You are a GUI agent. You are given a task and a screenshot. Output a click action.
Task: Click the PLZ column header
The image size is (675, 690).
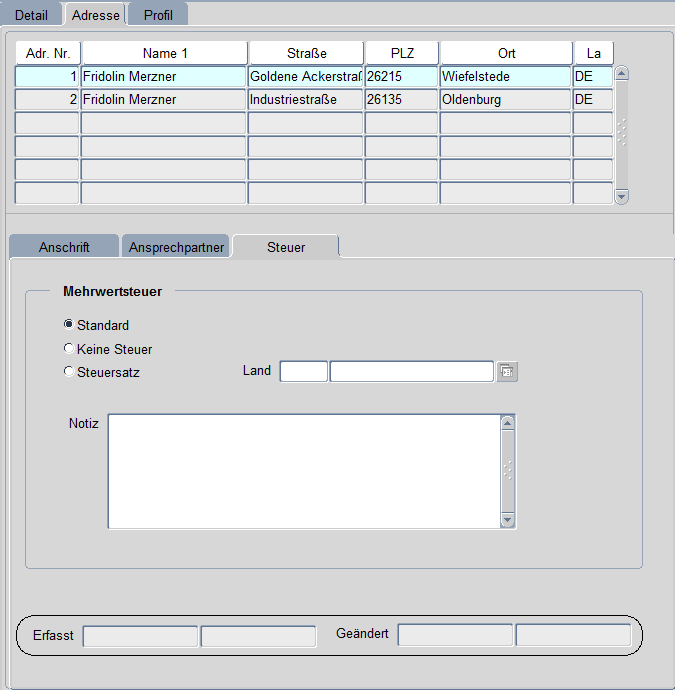[401, 53]
